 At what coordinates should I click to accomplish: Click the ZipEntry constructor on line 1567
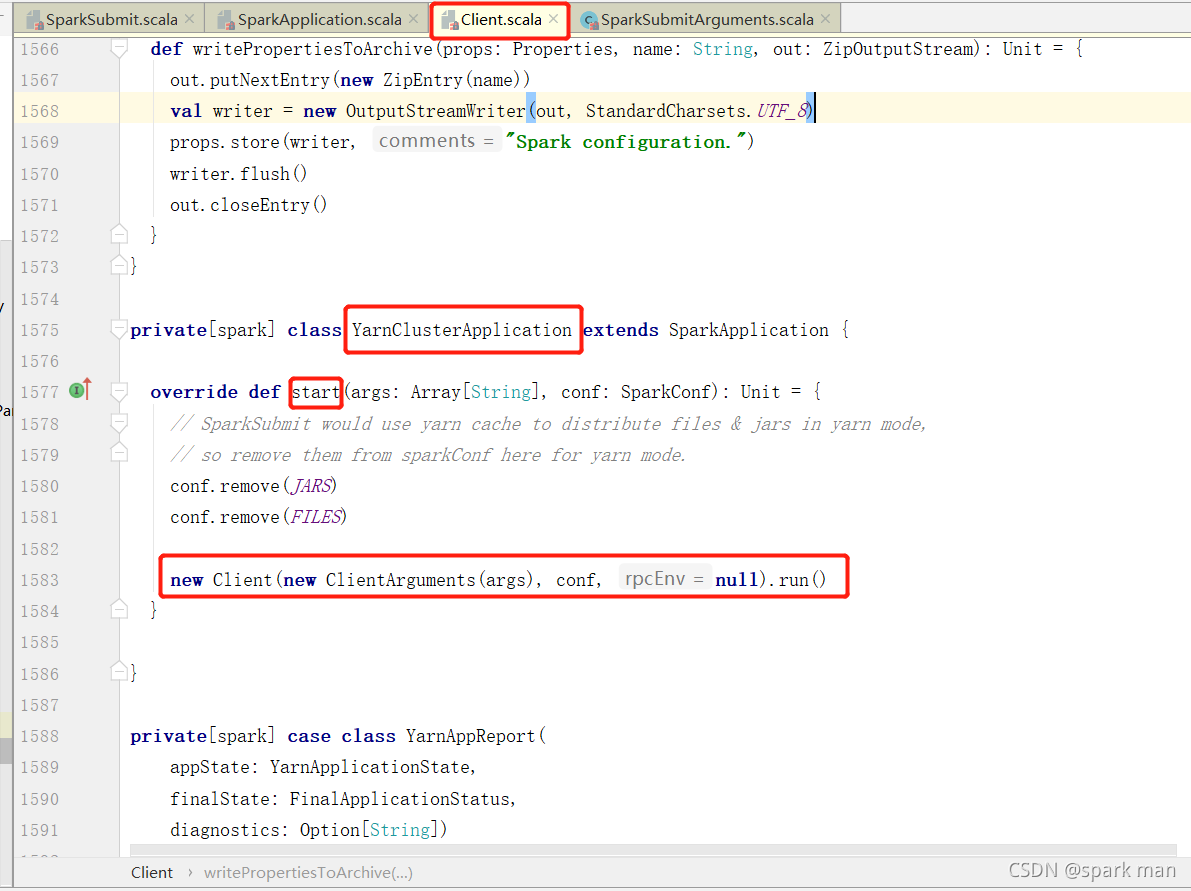(x=422, y=80)
